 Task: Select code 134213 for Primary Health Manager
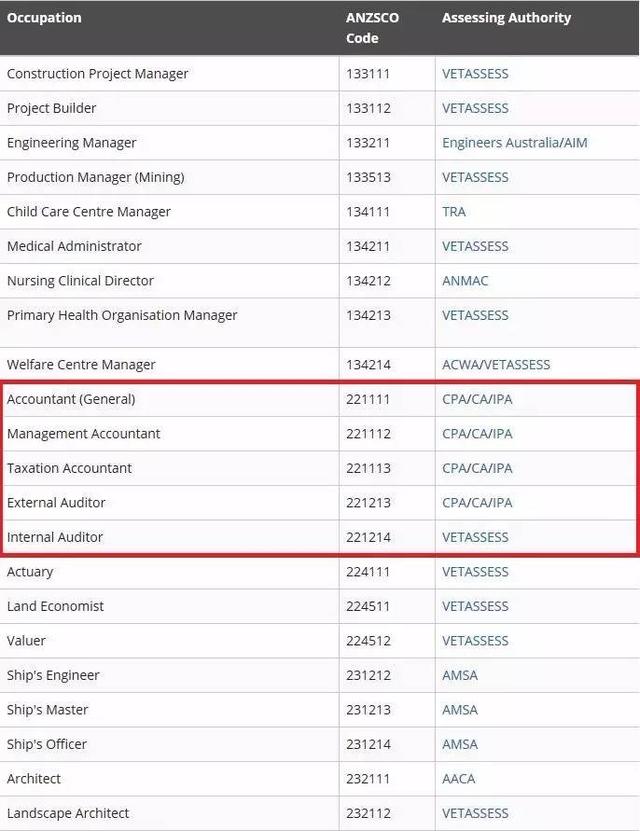click(x=368, y=315)
